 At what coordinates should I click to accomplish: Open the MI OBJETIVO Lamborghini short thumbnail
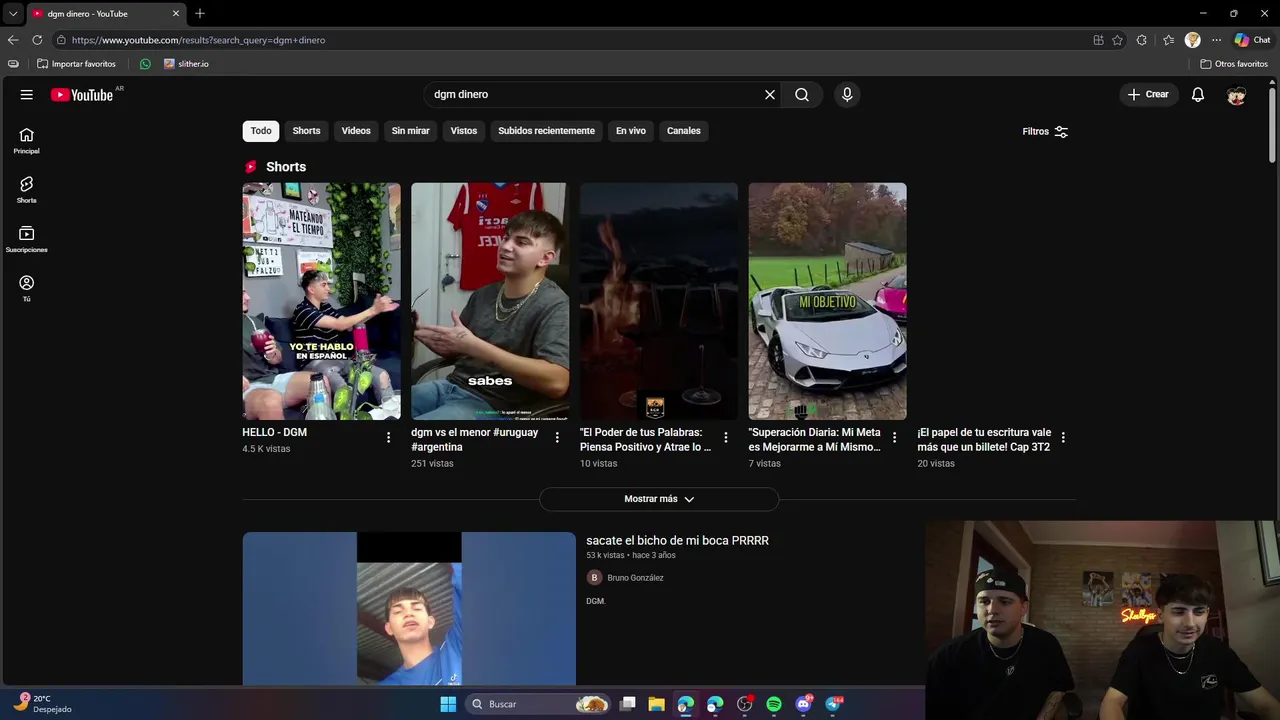point(827,301)
